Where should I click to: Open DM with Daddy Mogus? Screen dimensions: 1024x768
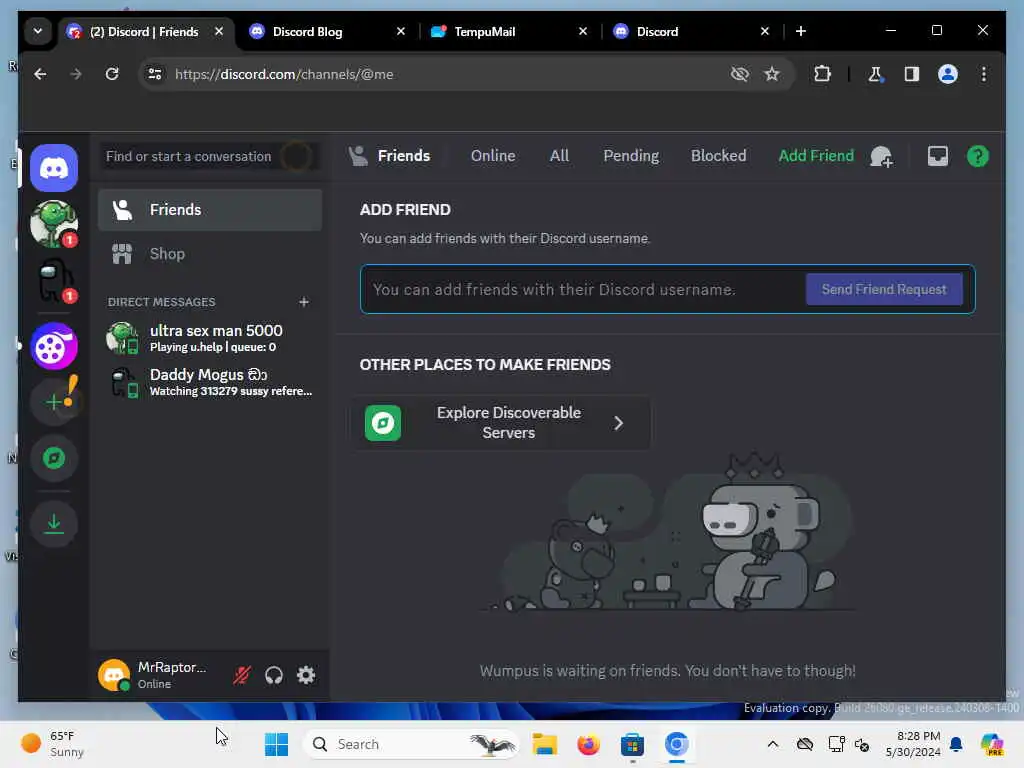click(x=210, y=382)
